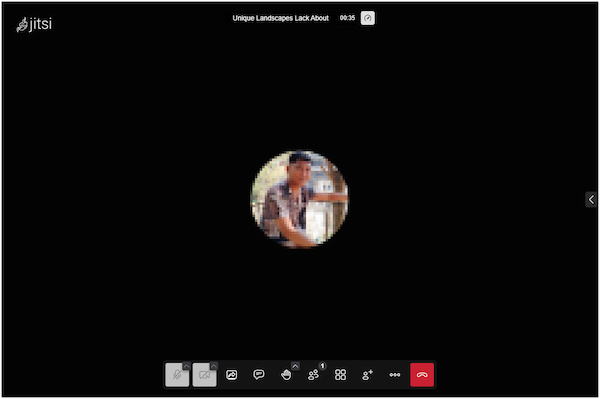Hang up the call
This screenshot has width=600, height=399.
click(x=422, y=375)
